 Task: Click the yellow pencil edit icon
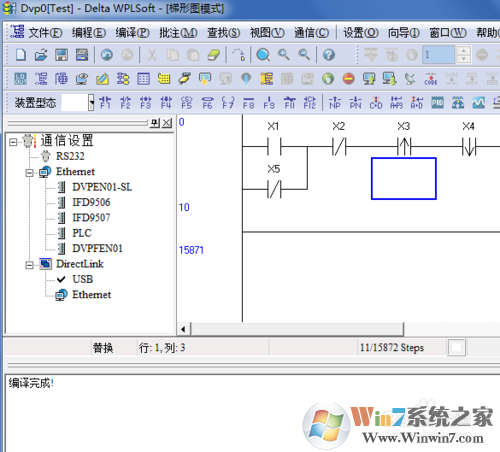(102, 79)
